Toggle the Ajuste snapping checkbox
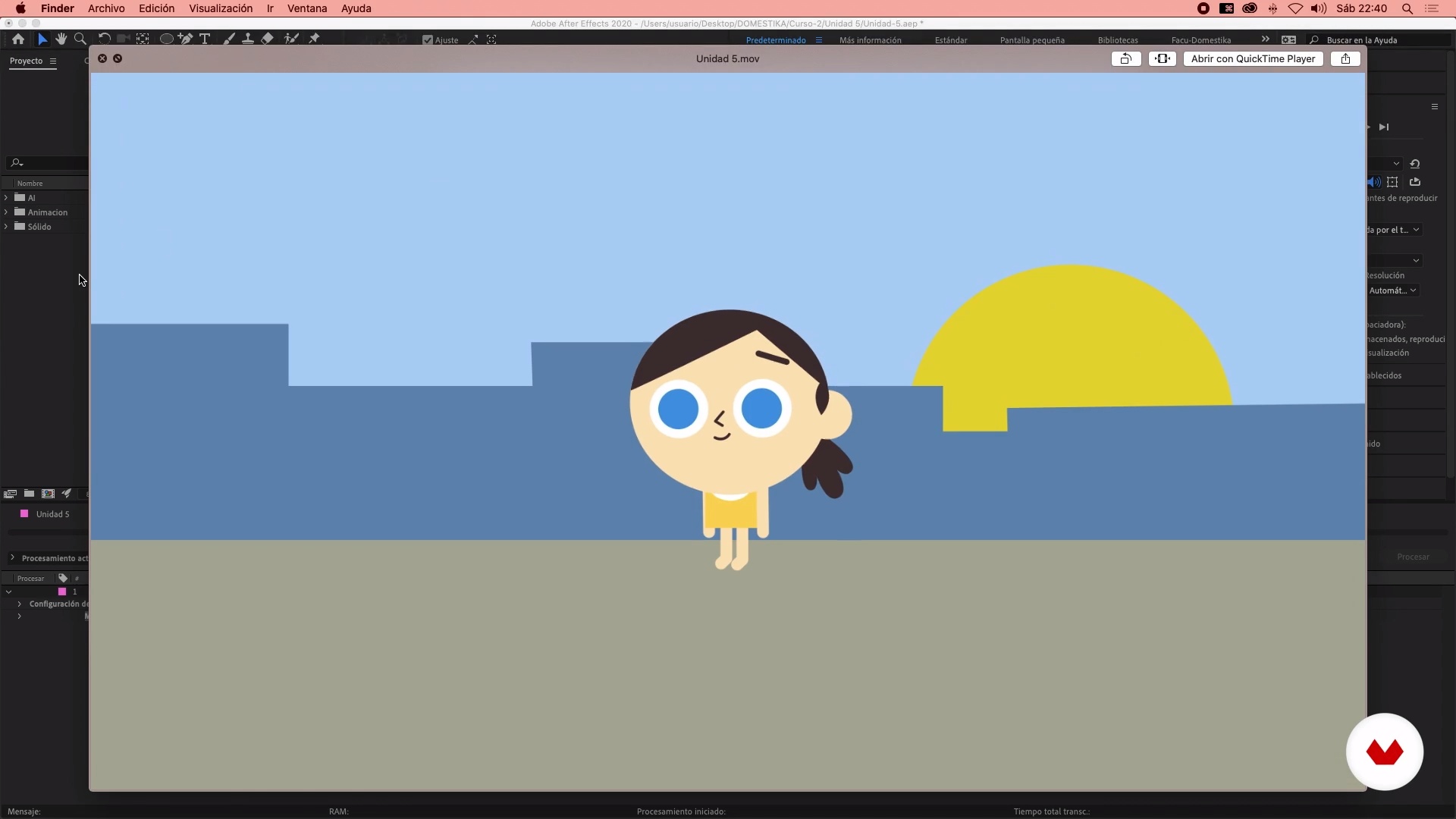1456x819 pixels. (x=428, y=40)
